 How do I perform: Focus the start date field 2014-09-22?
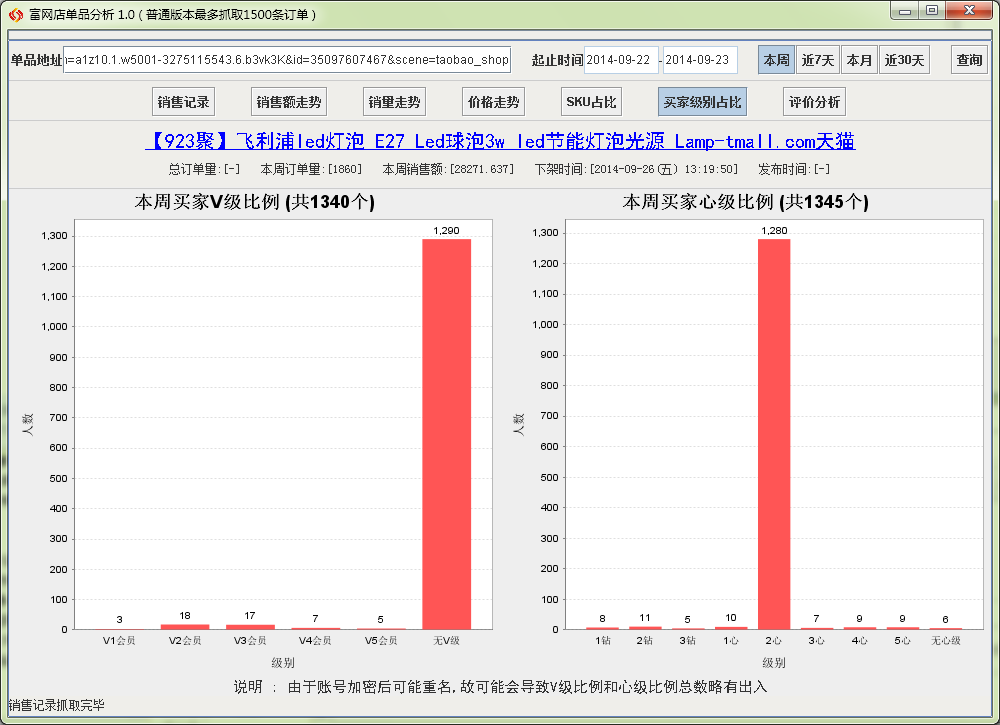621,60
